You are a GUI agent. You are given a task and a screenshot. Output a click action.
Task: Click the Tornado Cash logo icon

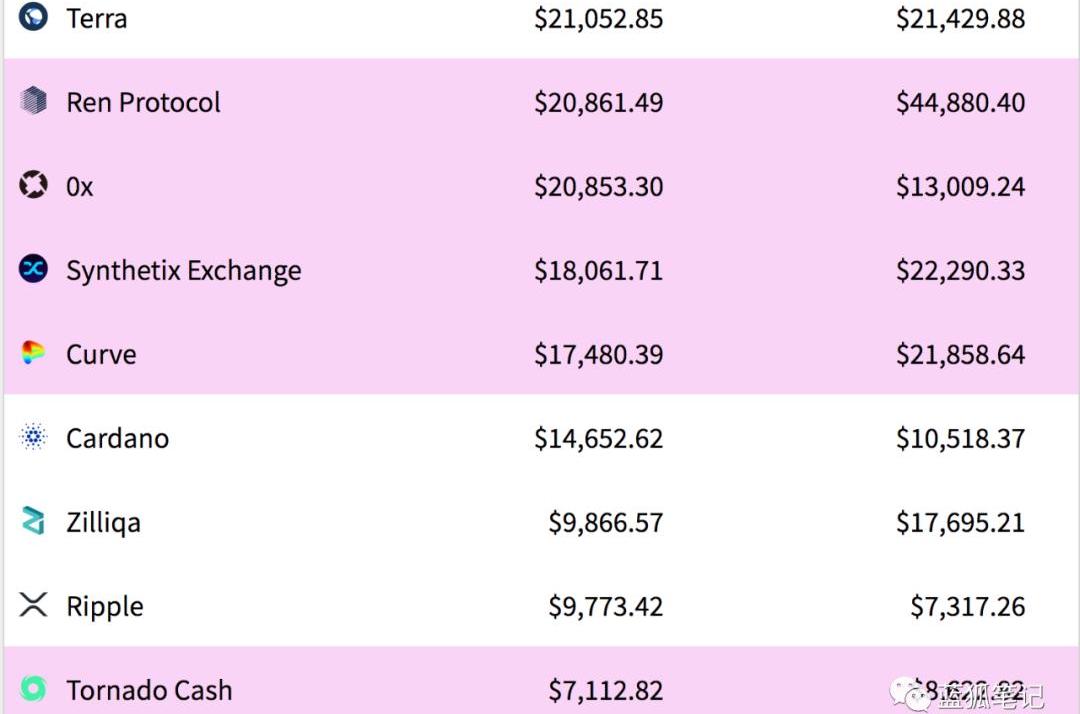(x=33, y=689)
